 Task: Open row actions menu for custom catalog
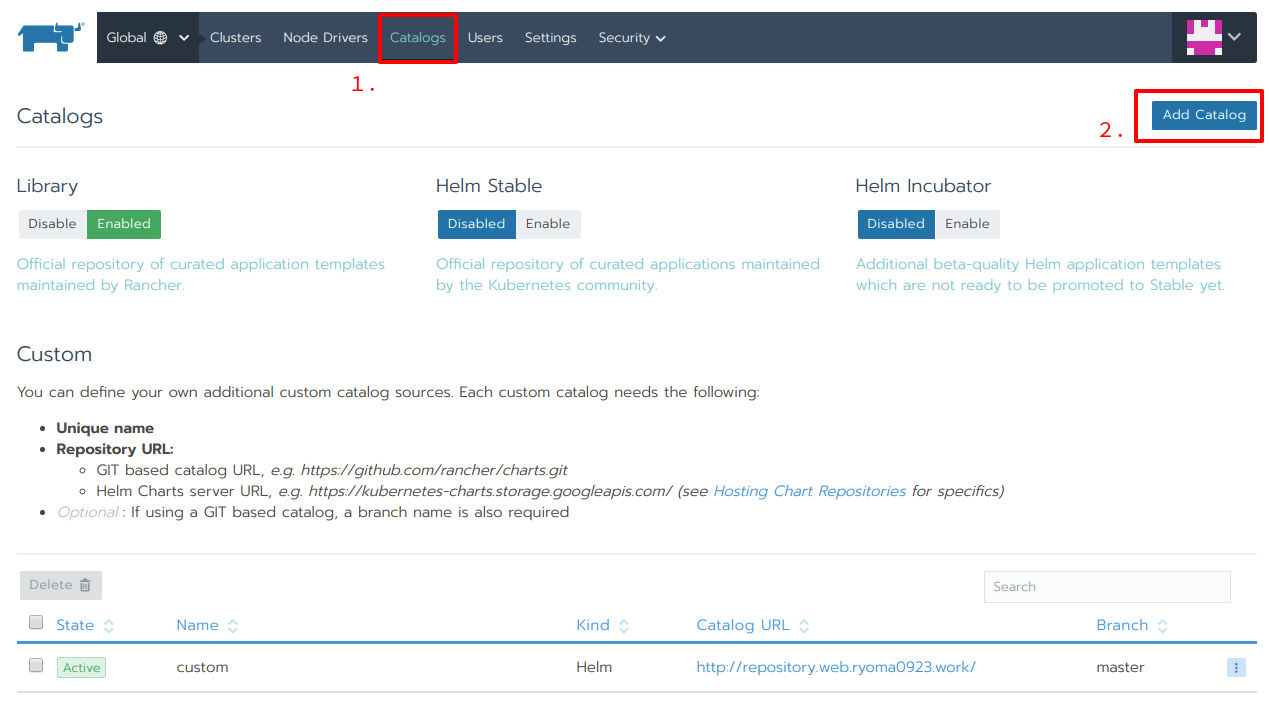tap(1236, 667)
